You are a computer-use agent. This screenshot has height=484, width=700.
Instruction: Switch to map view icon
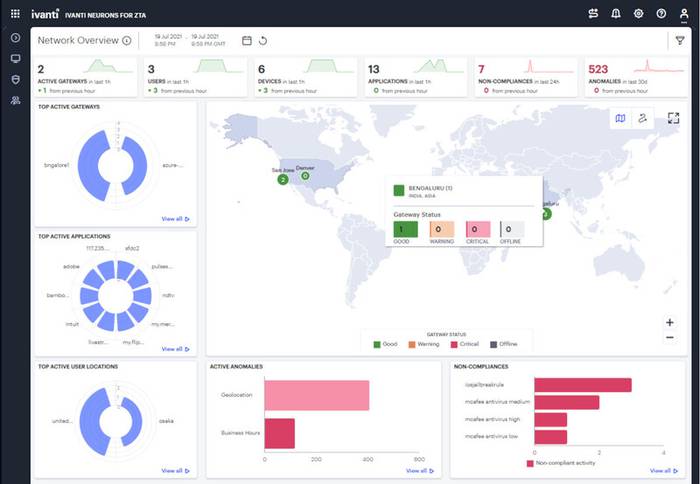tap(621, 118)
